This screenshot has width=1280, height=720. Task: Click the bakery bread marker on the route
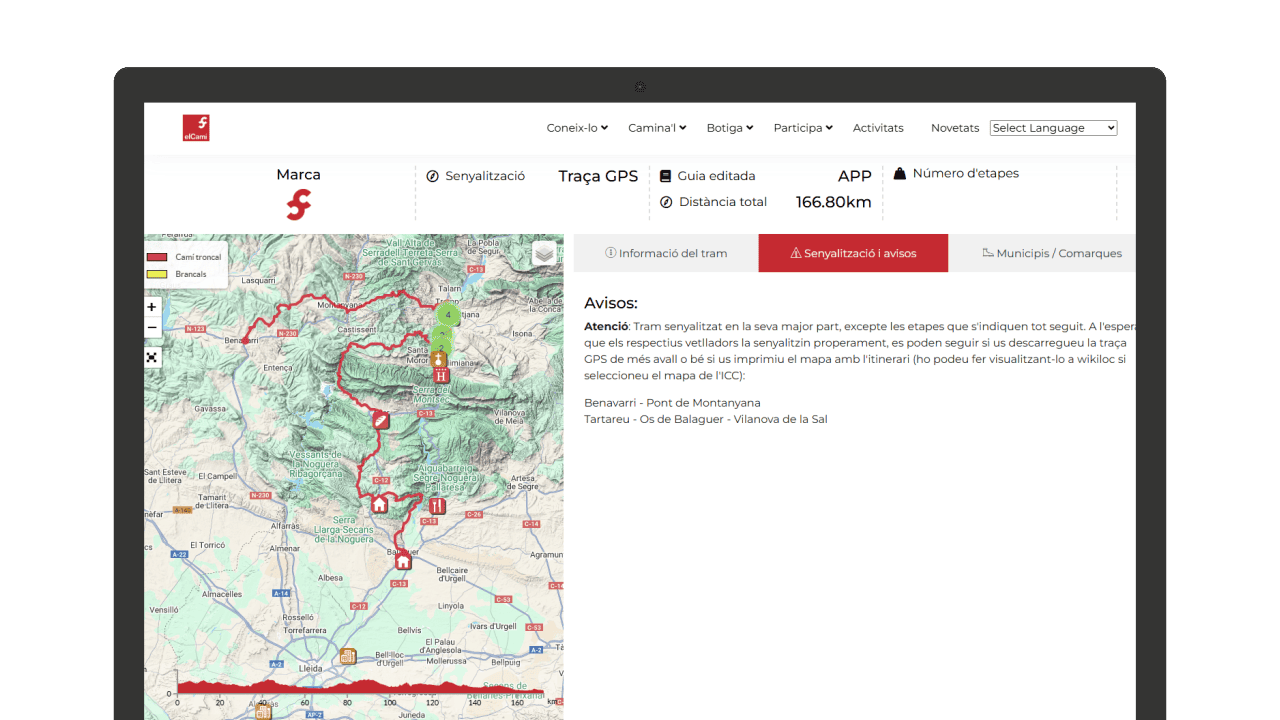381,421
